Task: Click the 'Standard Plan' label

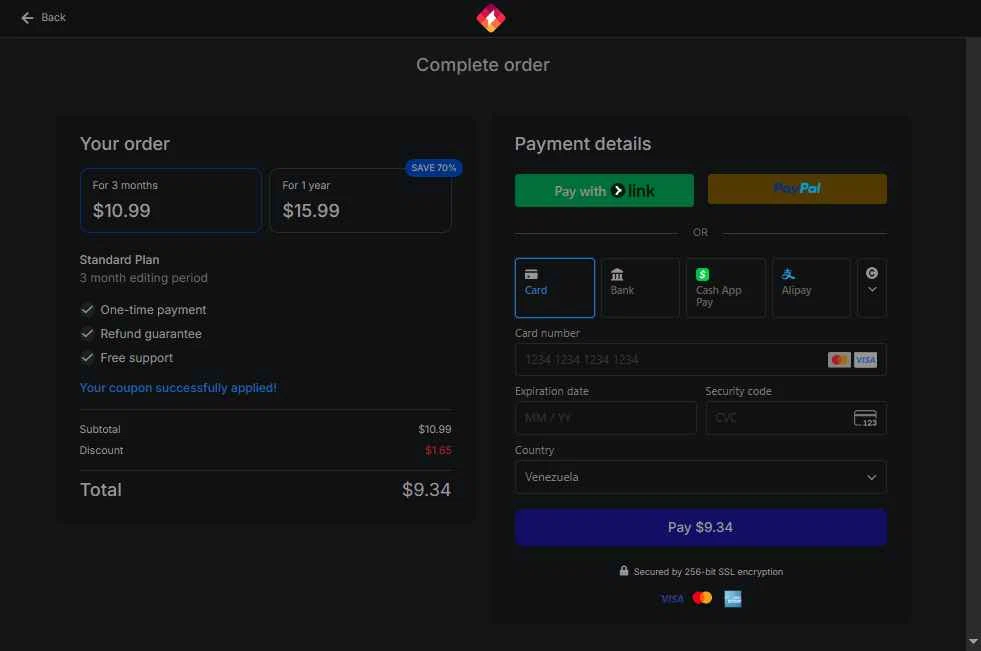Action: (x=119, y=260)
